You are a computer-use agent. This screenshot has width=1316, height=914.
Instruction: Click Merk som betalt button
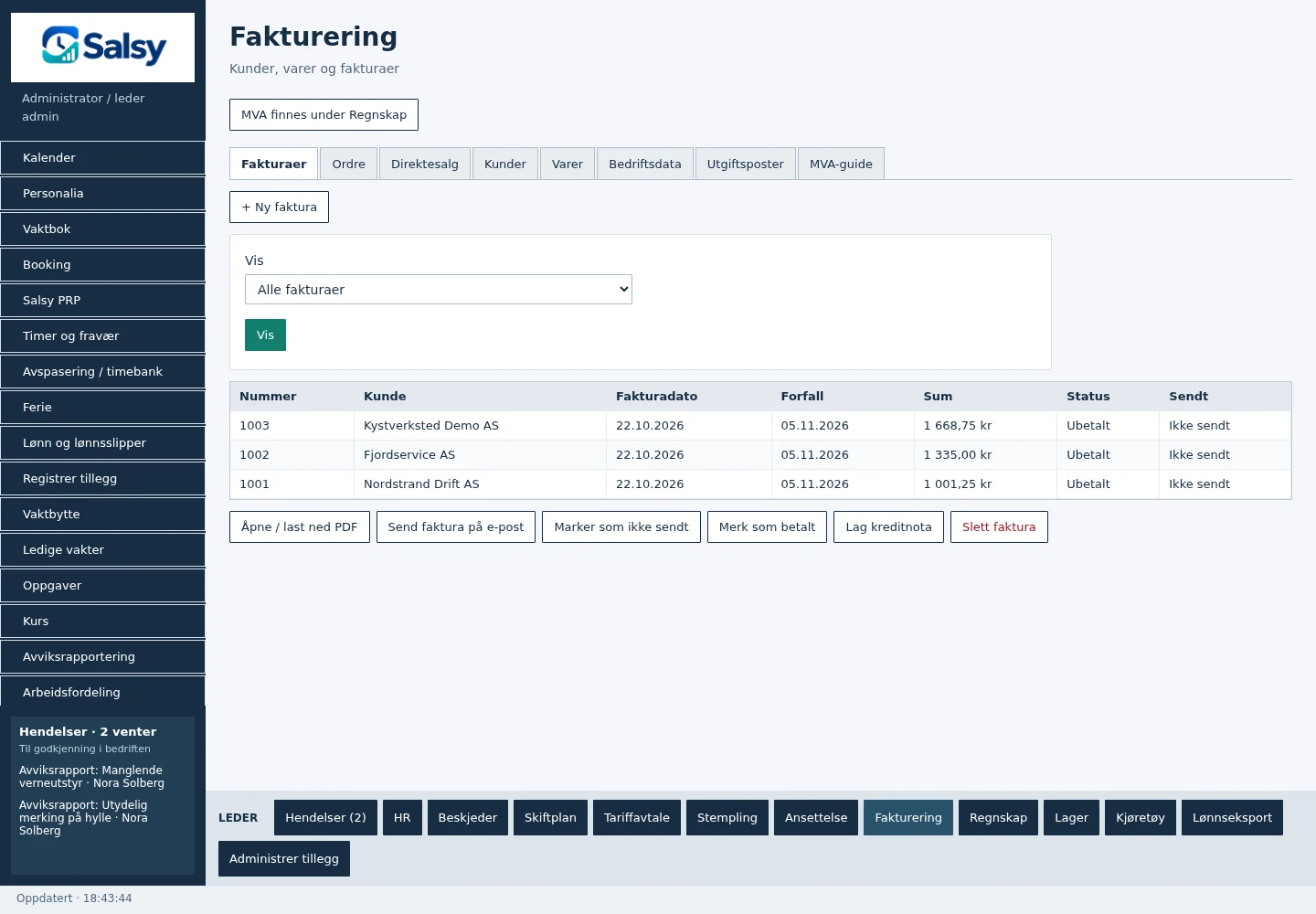[x=767, y=527]
